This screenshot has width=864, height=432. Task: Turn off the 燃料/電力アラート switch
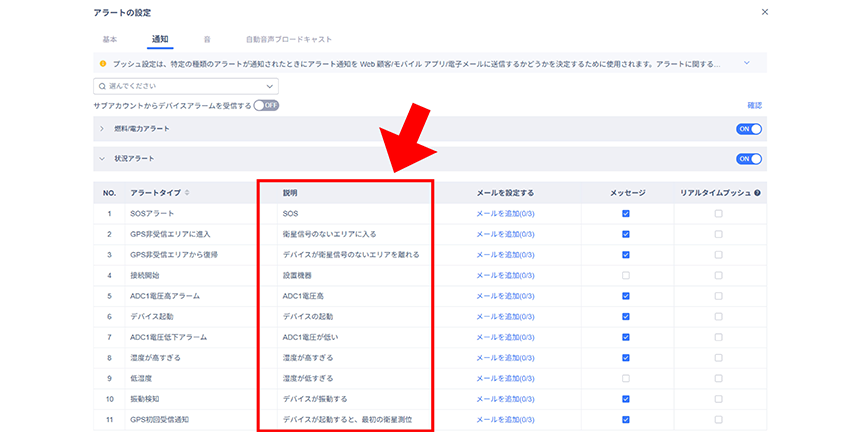click(x=749, y=129)
